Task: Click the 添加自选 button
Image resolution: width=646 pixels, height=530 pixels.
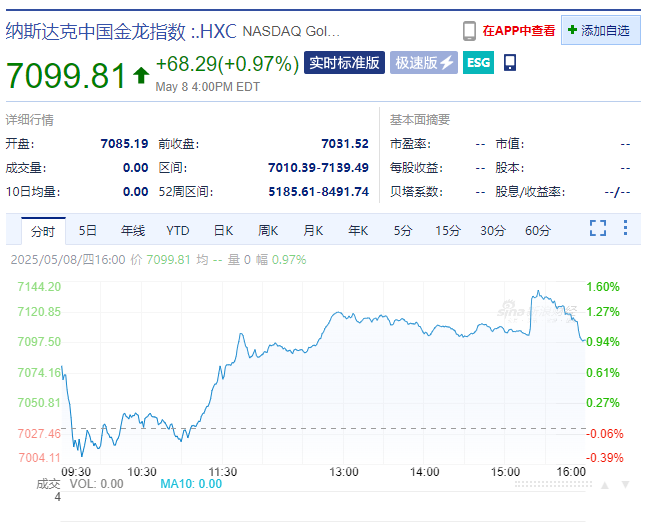Action: 601,30
